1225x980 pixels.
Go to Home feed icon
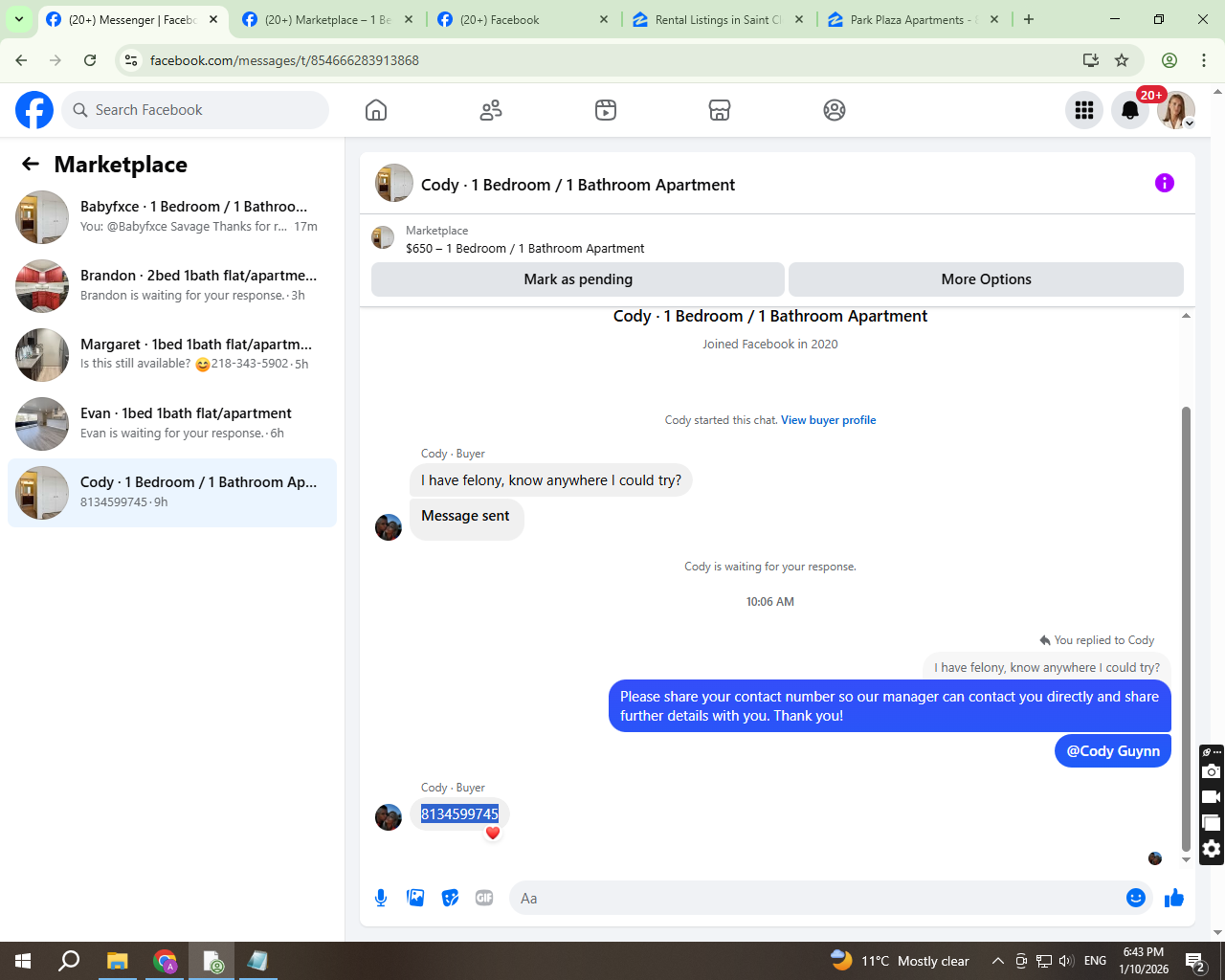click(x=376, y=110)
